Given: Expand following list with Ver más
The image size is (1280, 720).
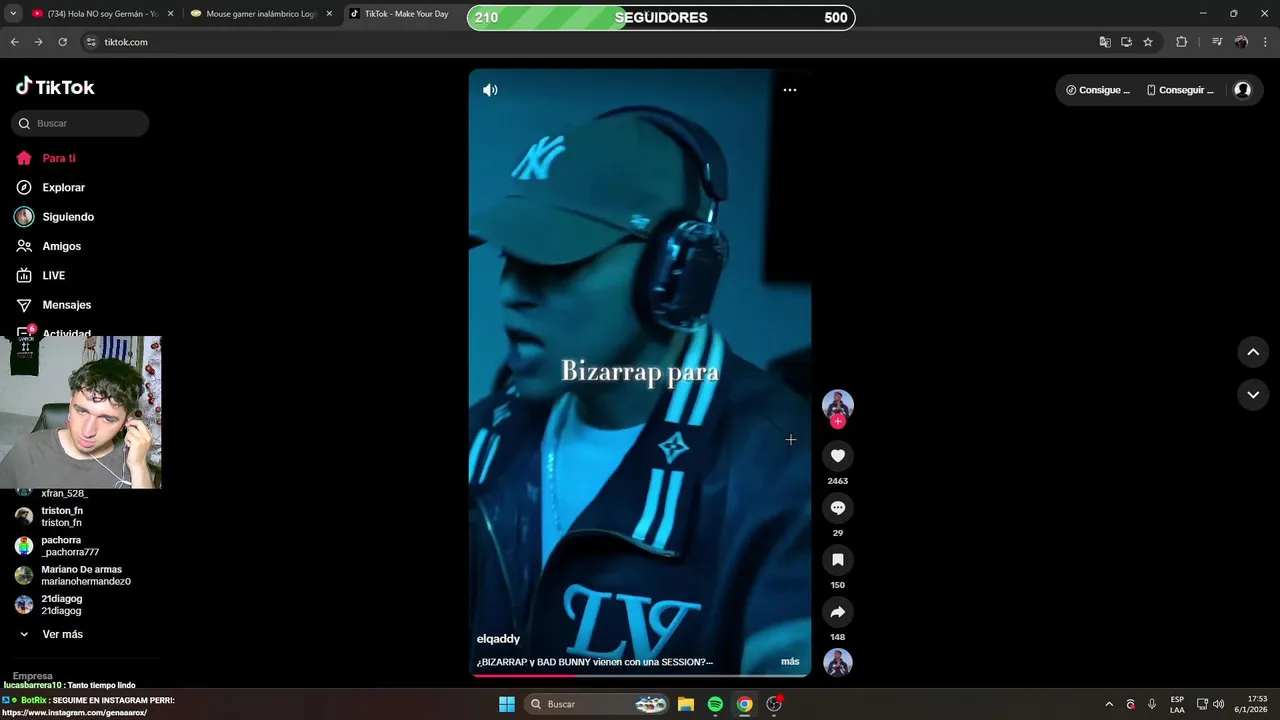Looking at the screenshot, I should coord(62,635).
